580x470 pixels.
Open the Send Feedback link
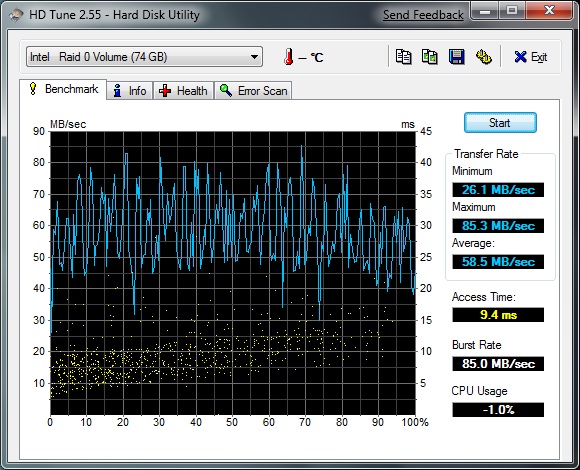(423, 15)
